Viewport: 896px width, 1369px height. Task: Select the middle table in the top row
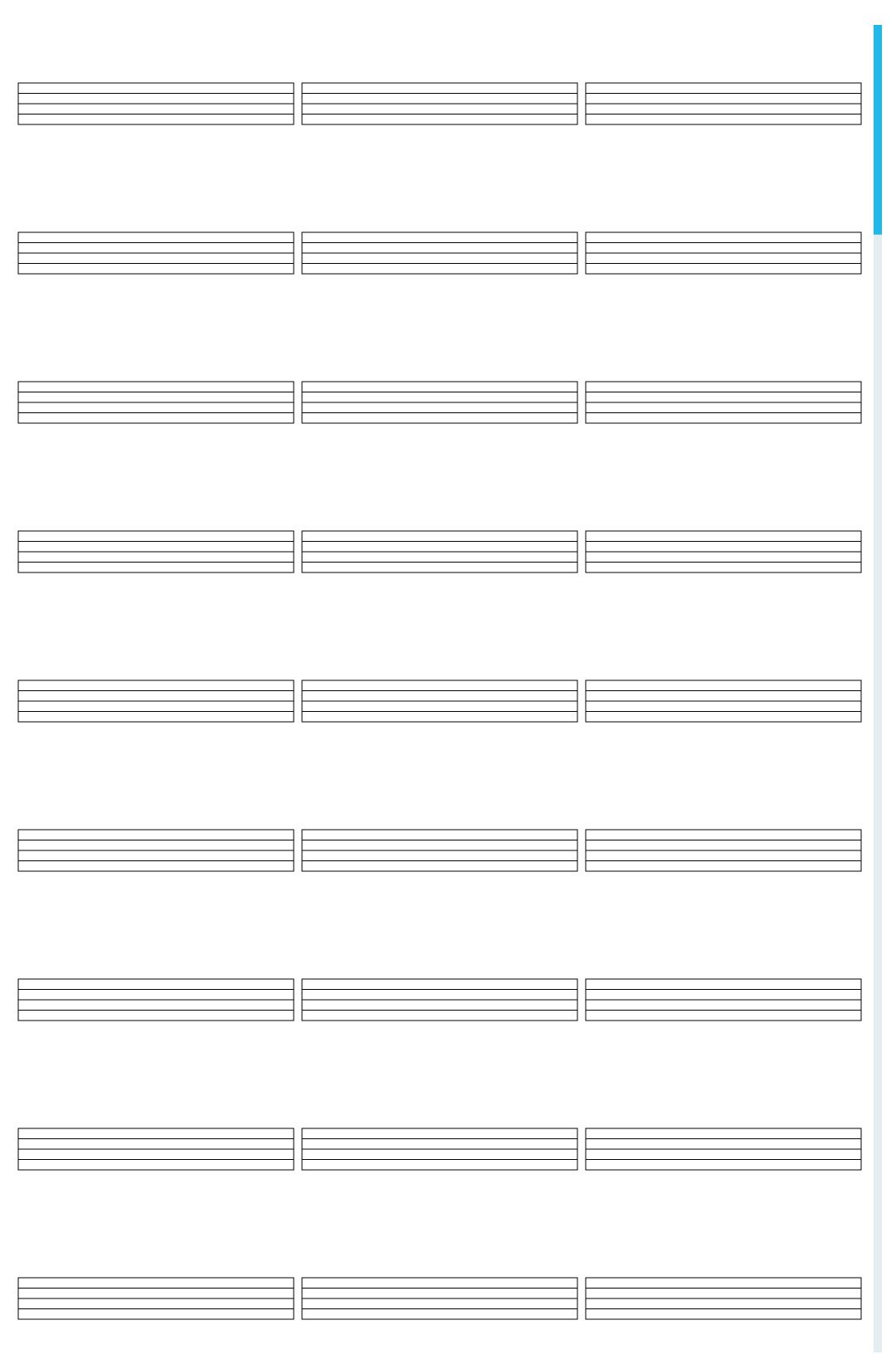click(440, 104)
